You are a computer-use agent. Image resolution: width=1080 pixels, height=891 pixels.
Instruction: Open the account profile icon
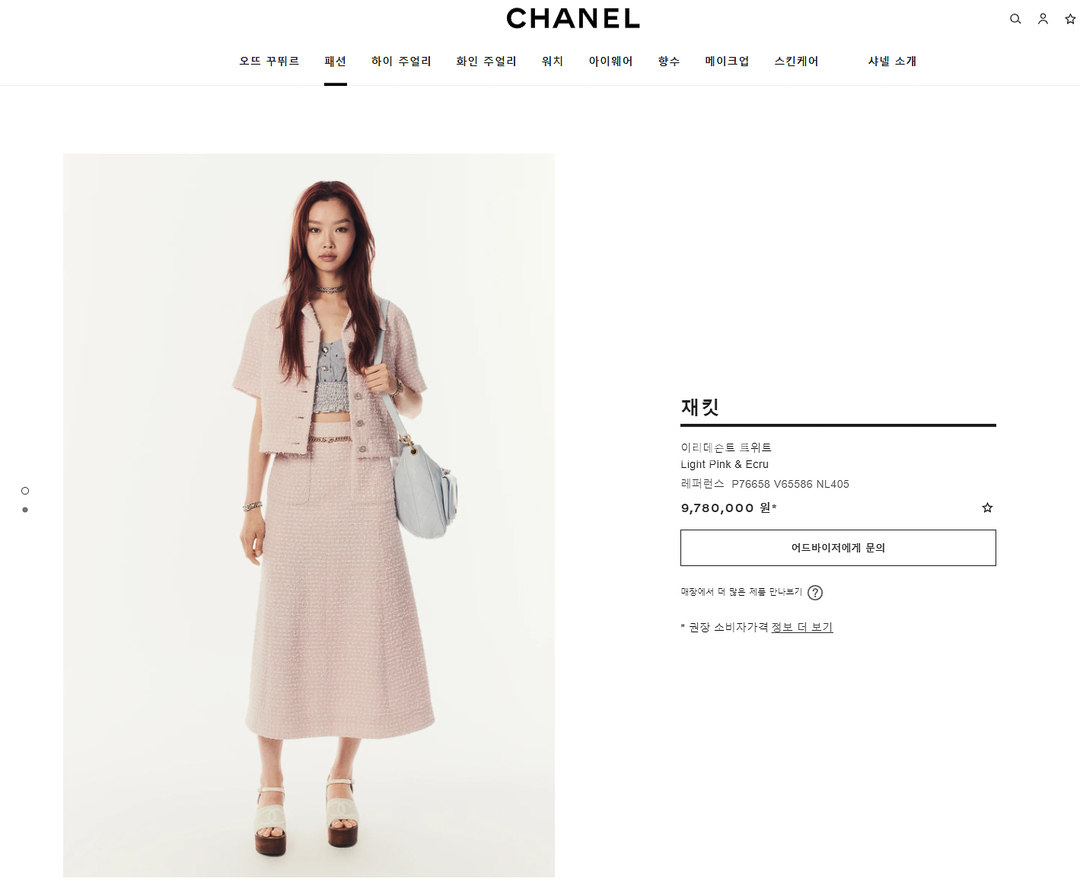(x=1043, y=19)
